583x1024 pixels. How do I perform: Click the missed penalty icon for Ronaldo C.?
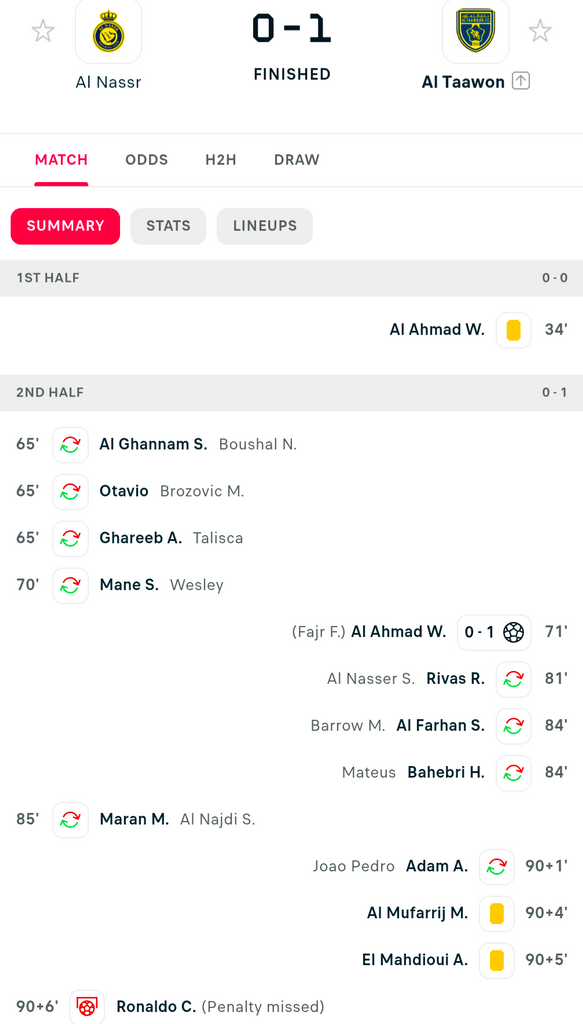coord(87,1006)
